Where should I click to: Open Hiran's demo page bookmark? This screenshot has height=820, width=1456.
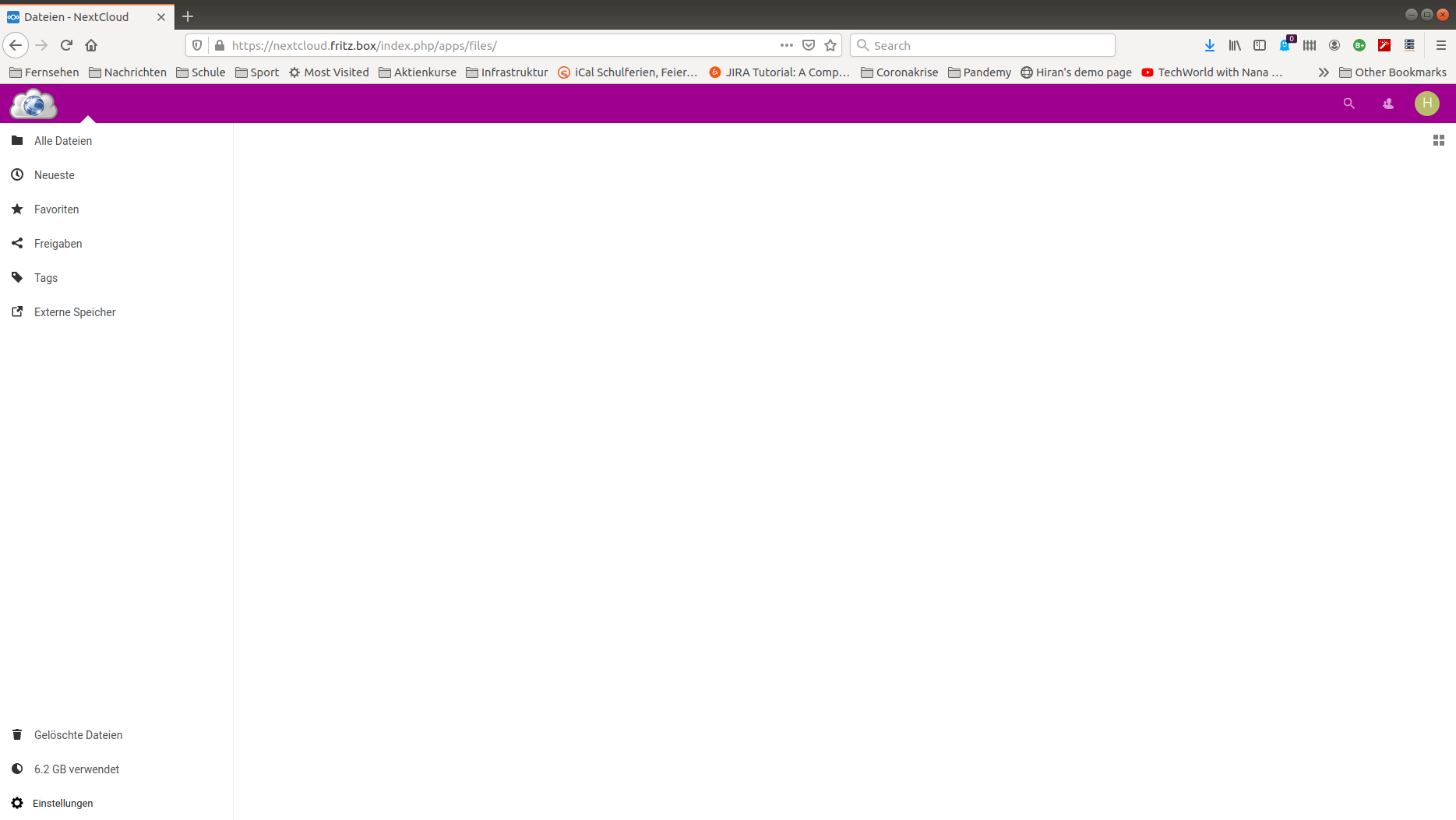coord(1077,72)
